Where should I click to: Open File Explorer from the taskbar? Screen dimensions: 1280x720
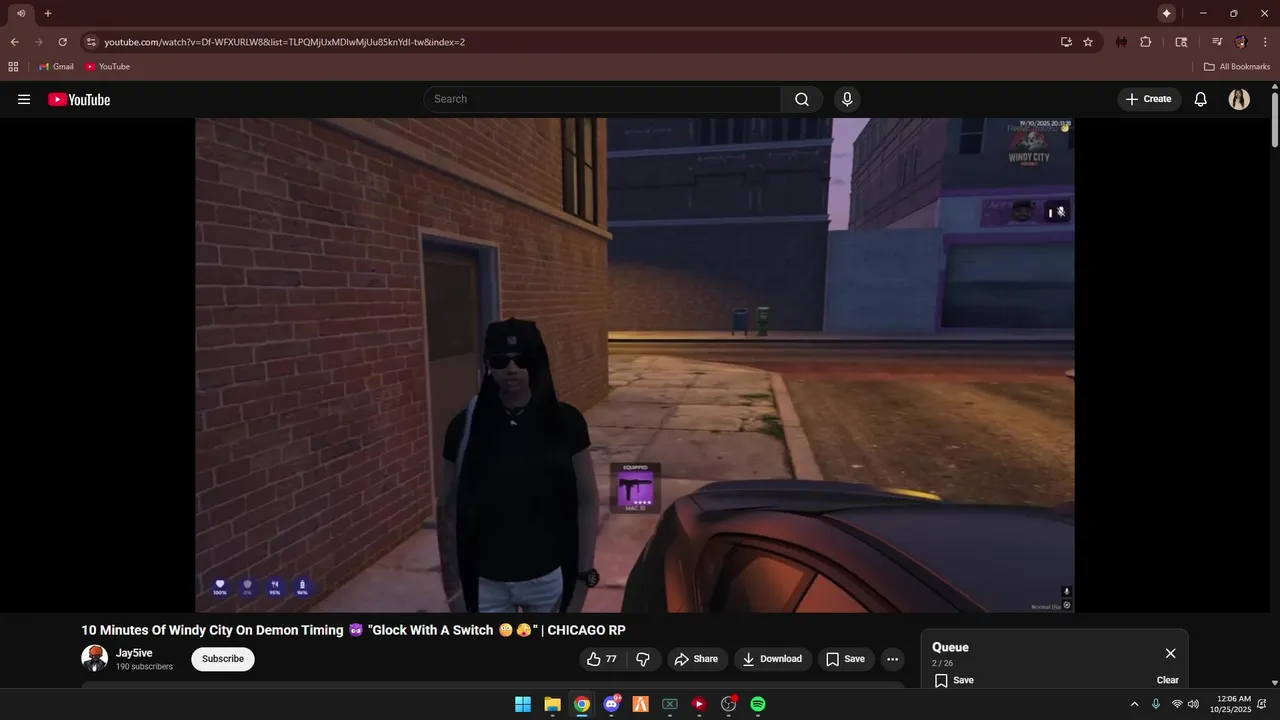click(552, 704)
